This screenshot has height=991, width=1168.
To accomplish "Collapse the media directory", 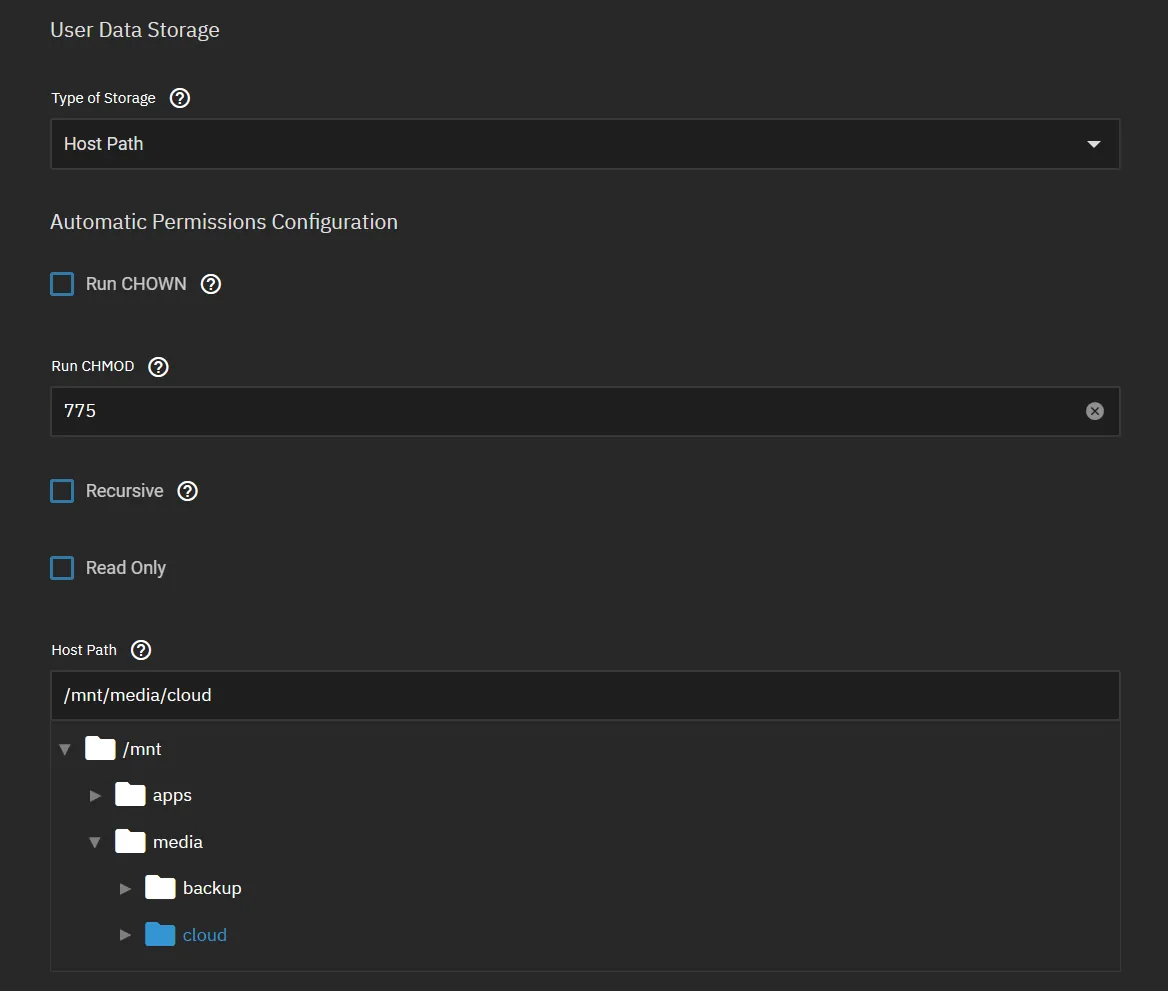I will tap(95, 841).
